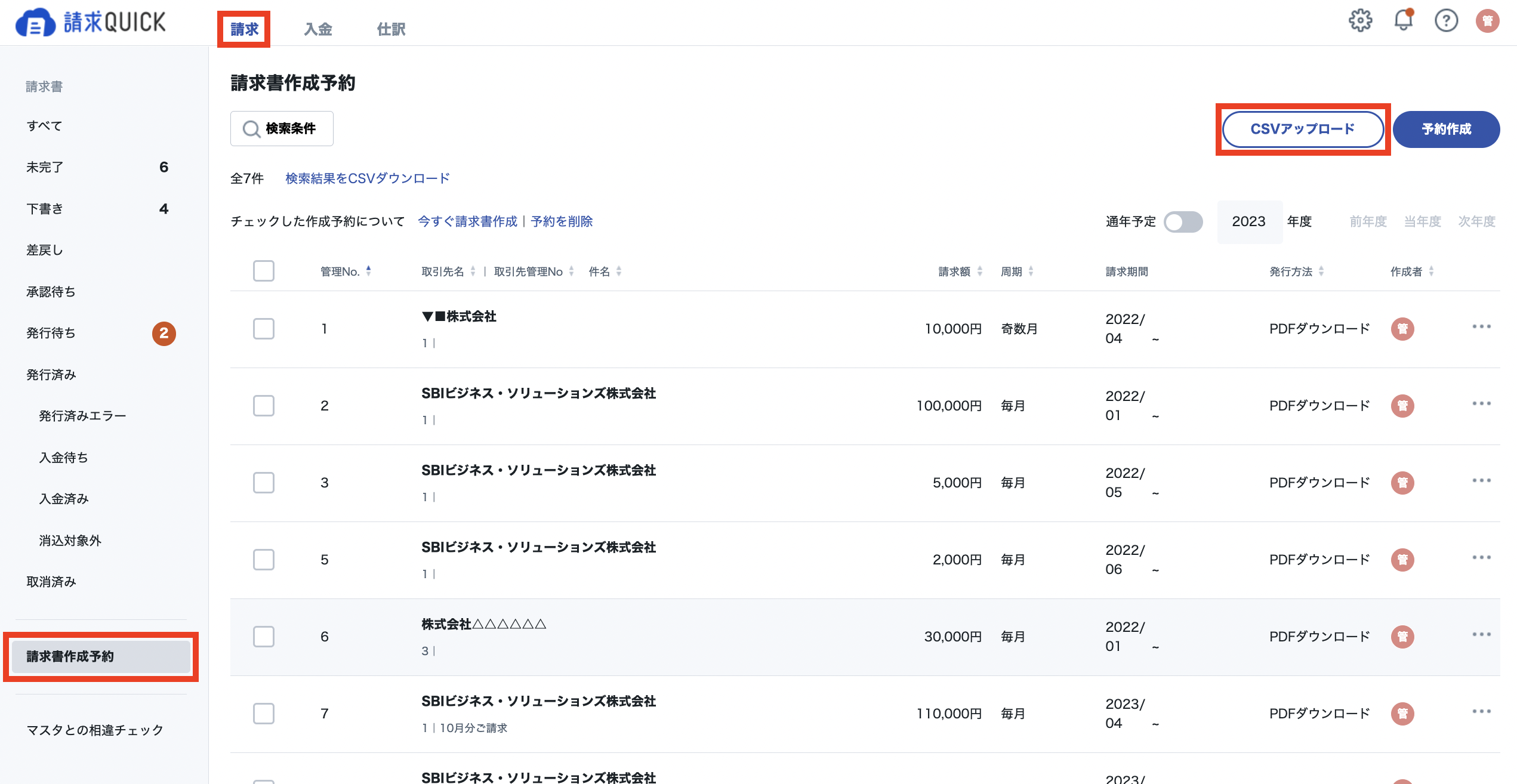Select all rows with header checkbox

(x=264, y=271)
